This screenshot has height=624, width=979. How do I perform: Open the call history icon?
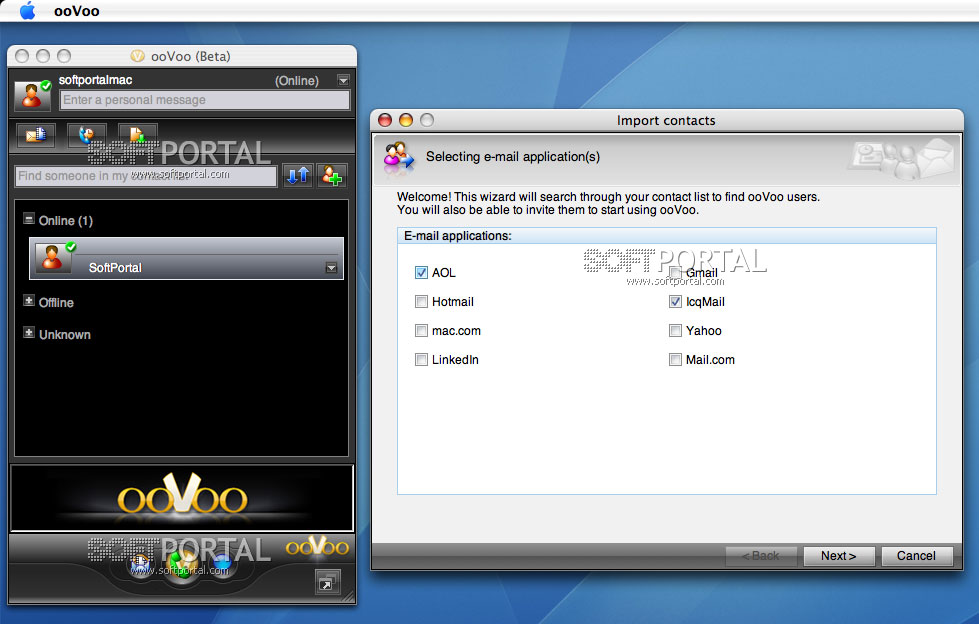coord(86,135)
